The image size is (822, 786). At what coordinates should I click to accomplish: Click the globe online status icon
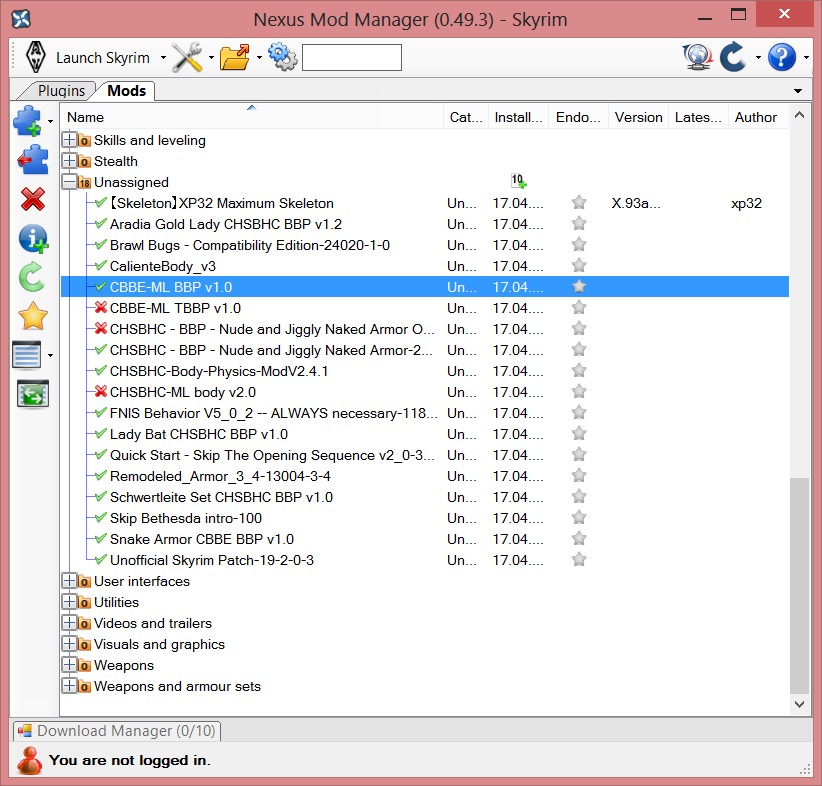697,57
